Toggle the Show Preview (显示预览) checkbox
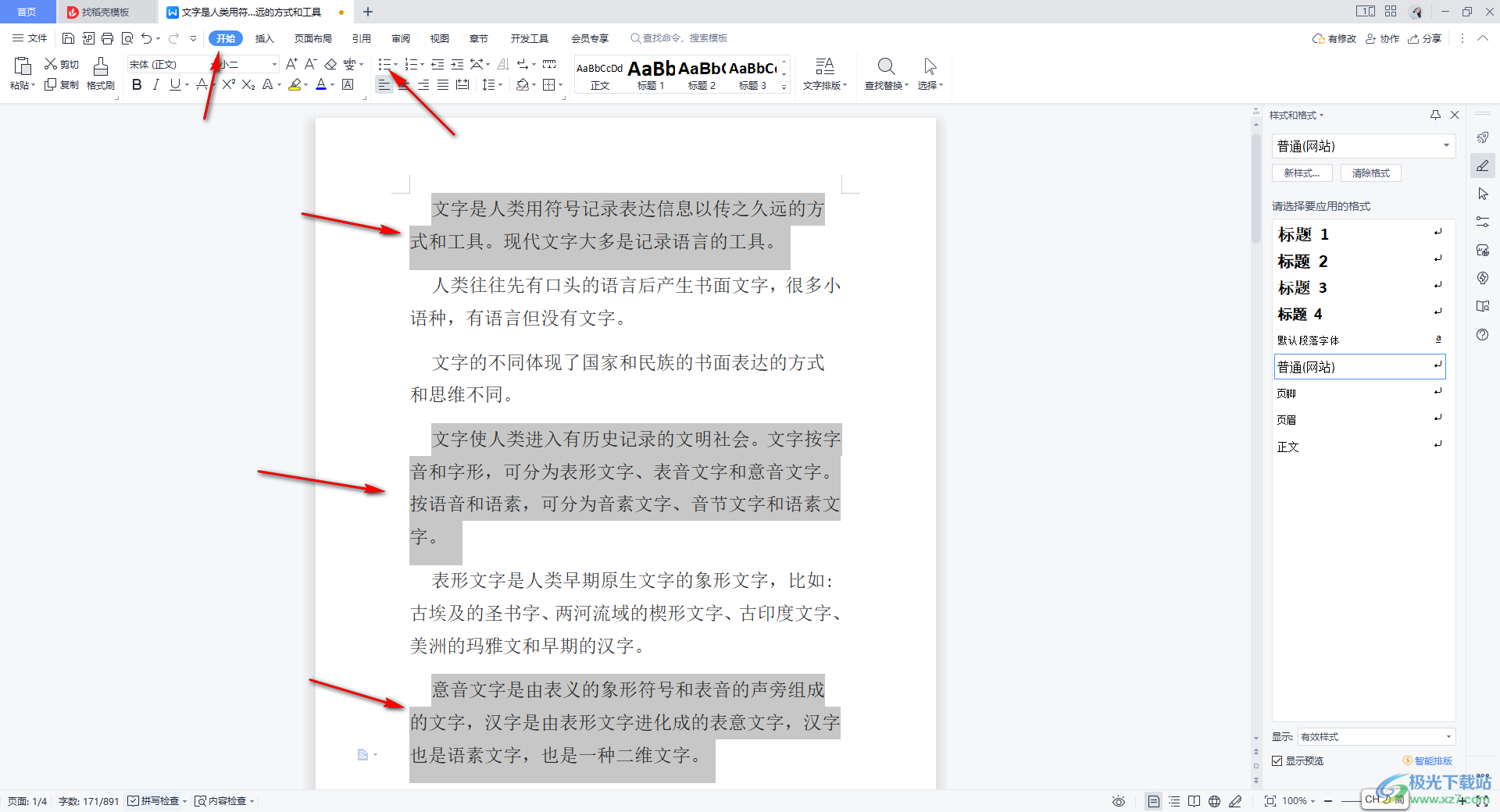 [1277, 760]
